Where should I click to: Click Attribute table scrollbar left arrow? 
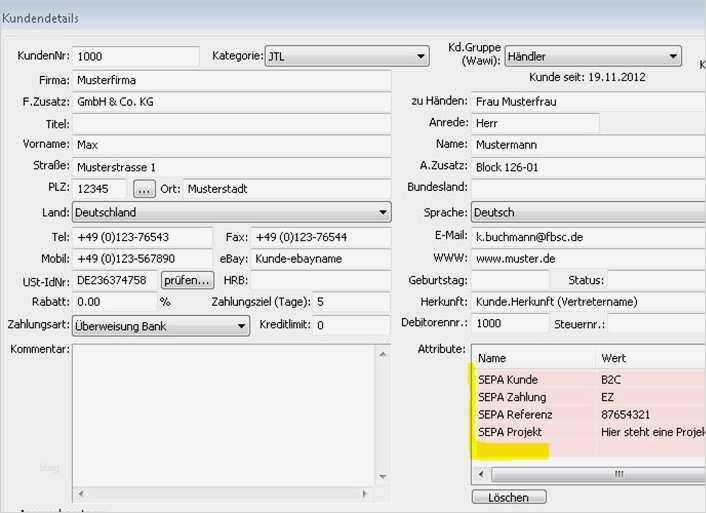pos(481,474)
